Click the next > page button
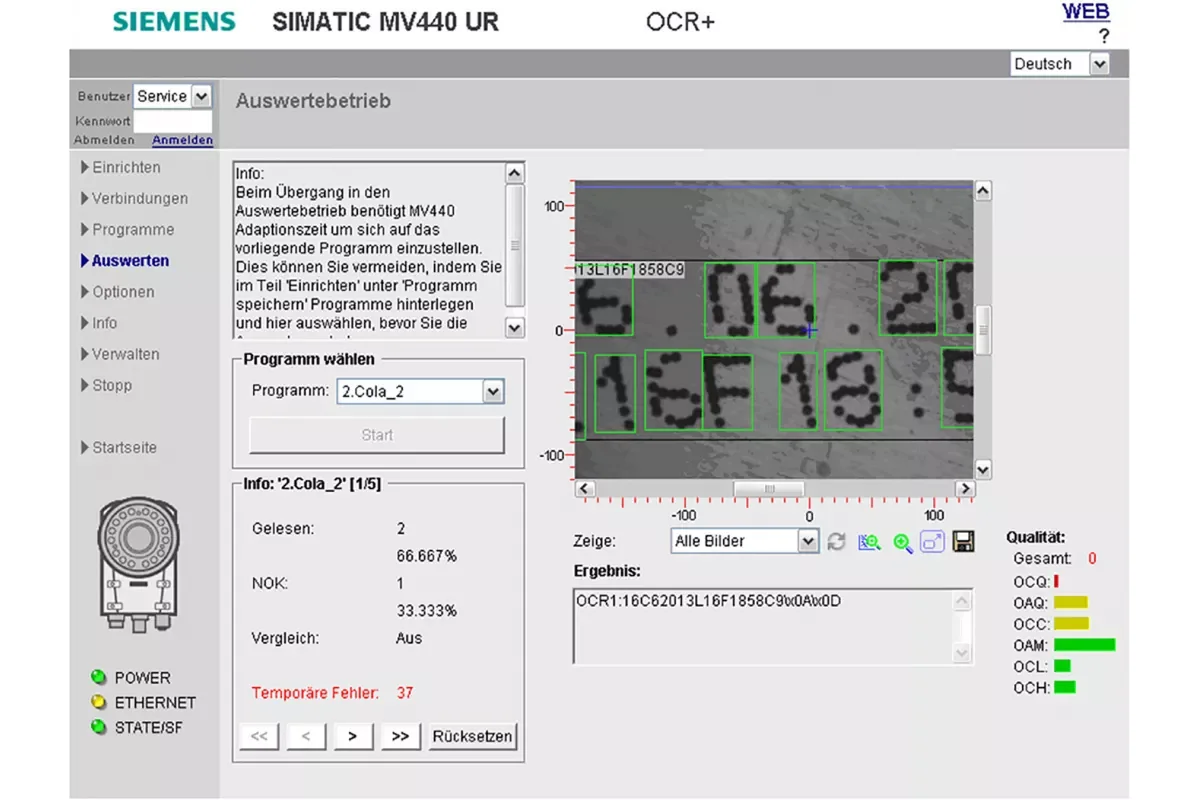The image size is (1200, 800). click(353, 737)
